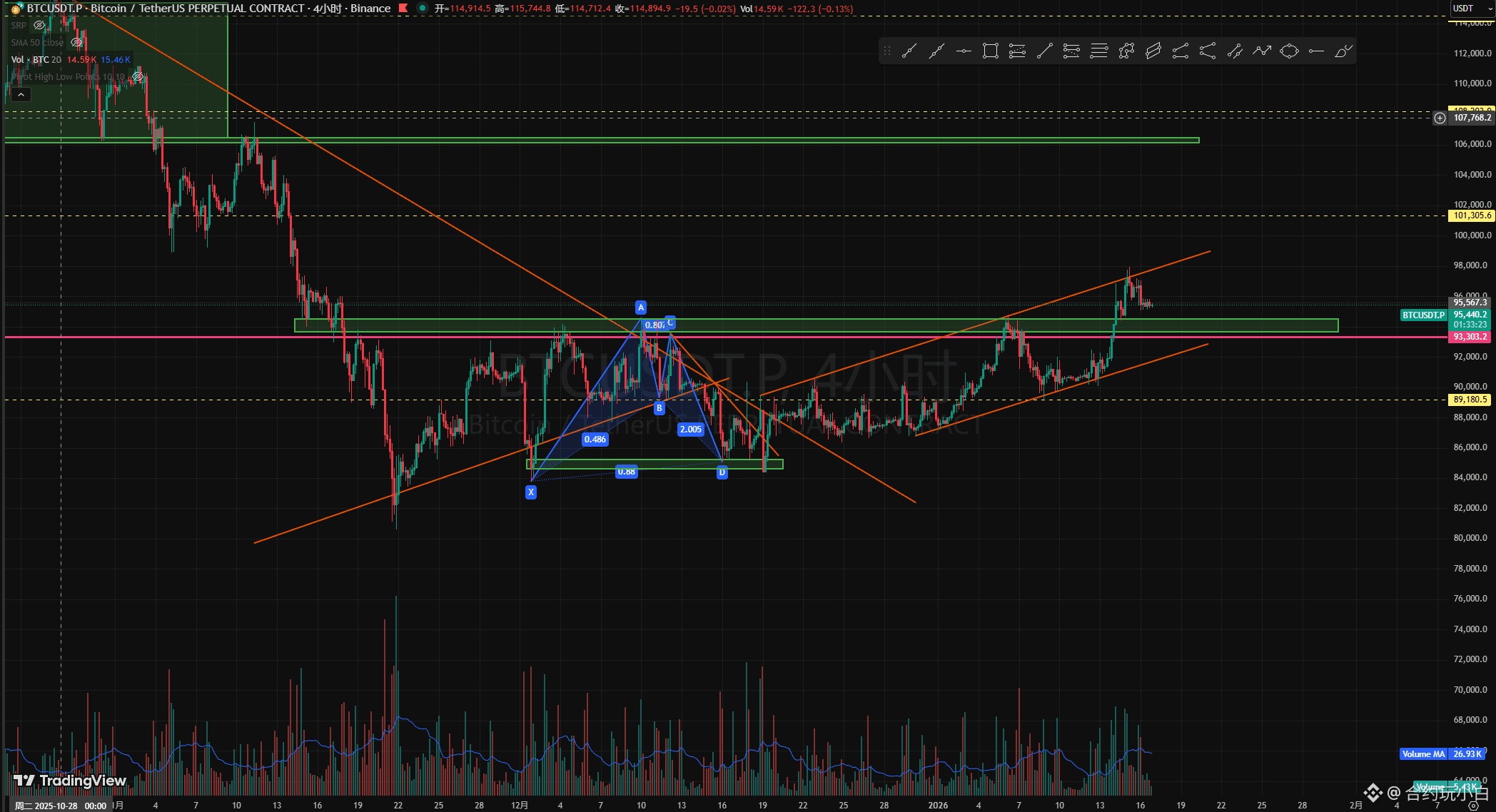Select the Ellipse drawing tool

pos(1289,51)
